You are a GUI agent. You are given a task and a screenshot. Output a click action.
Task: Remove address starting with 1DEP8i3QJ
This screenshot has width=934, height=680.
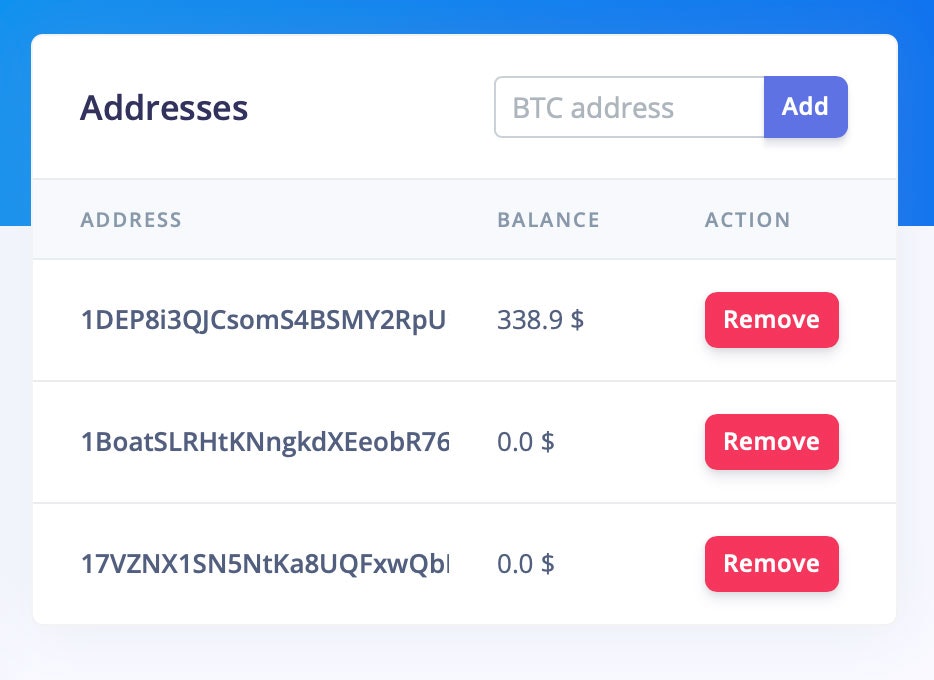click(771, 320)
